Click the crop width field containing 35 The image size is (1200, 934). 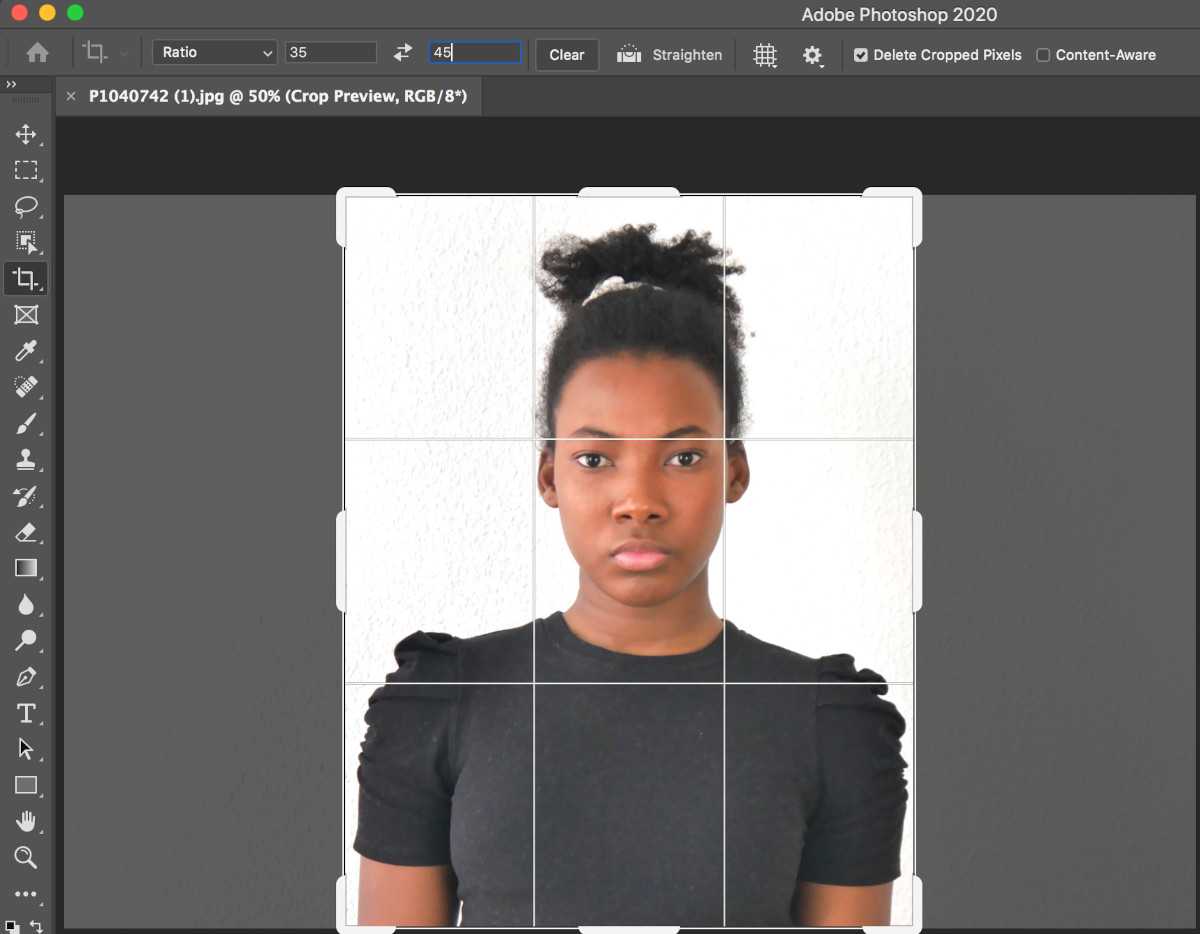(x=331, y=53)
